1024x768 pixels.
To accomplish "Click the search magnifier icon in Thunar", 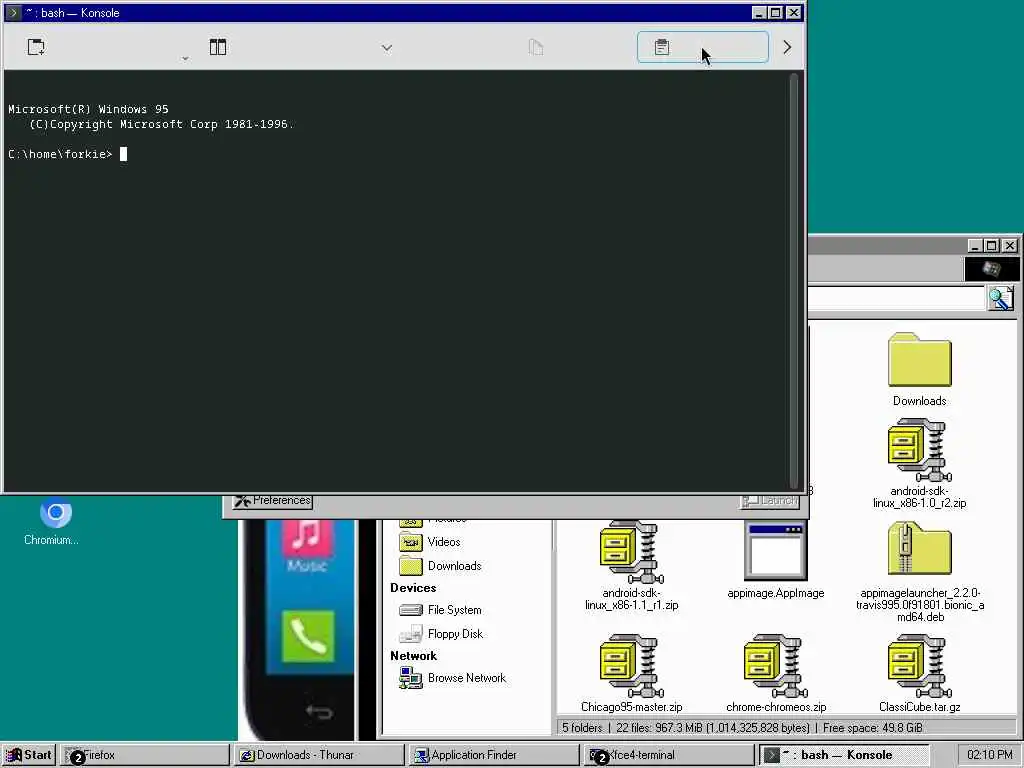I will click(x=1000, y=298).
